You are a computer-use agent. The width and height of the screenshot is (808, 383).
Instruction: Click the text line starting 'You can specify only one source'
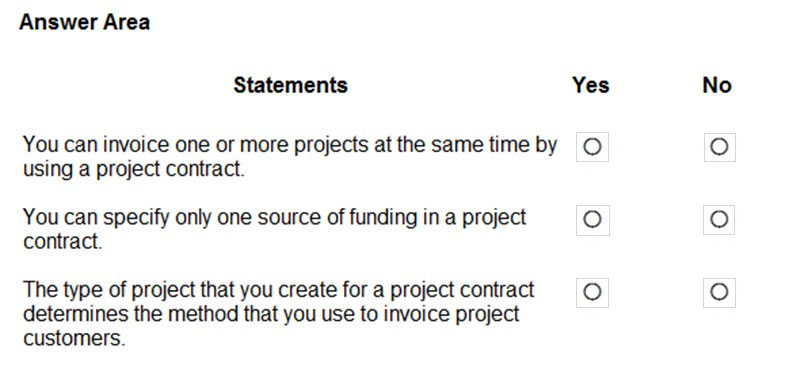(x=275, y=217)
